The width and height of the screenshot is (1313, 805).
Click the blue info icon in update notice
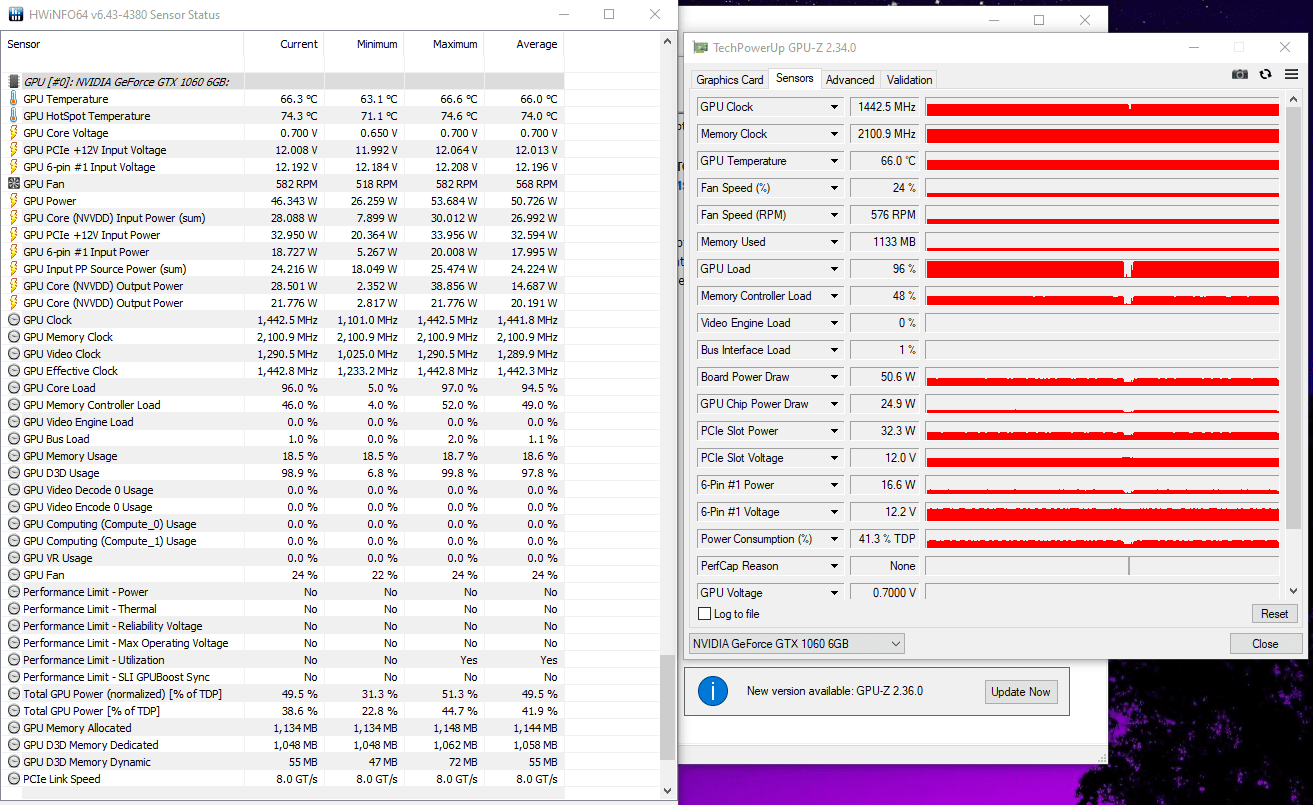click(x=713, y=691)
